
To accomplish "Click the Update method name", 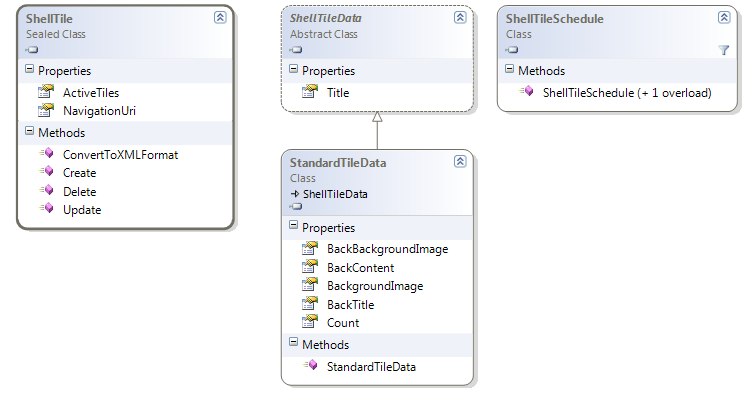I will tap(82, 210).
